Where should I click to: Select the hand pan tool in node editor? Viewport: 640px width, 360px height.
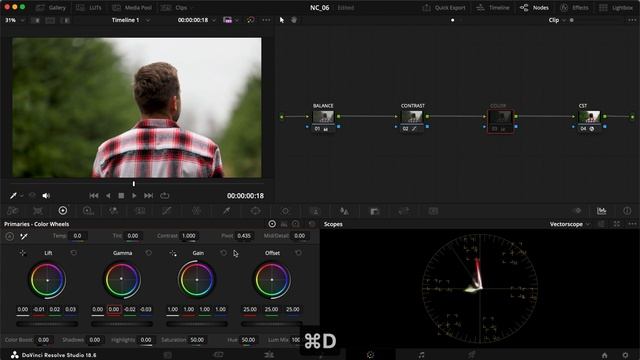(x=294, y=20)
